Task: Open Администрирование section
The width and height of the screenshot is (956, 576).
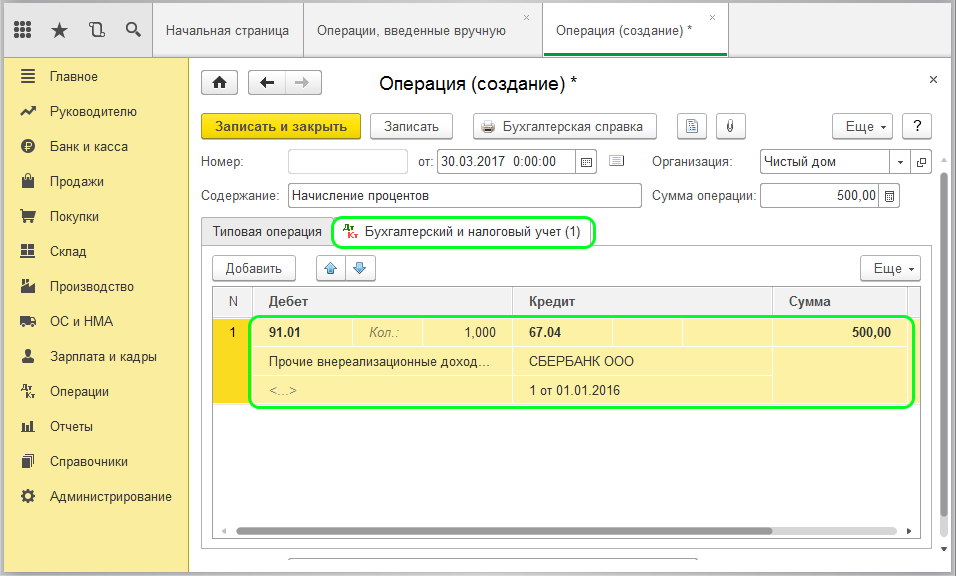Action: click(x=110, y=497)
